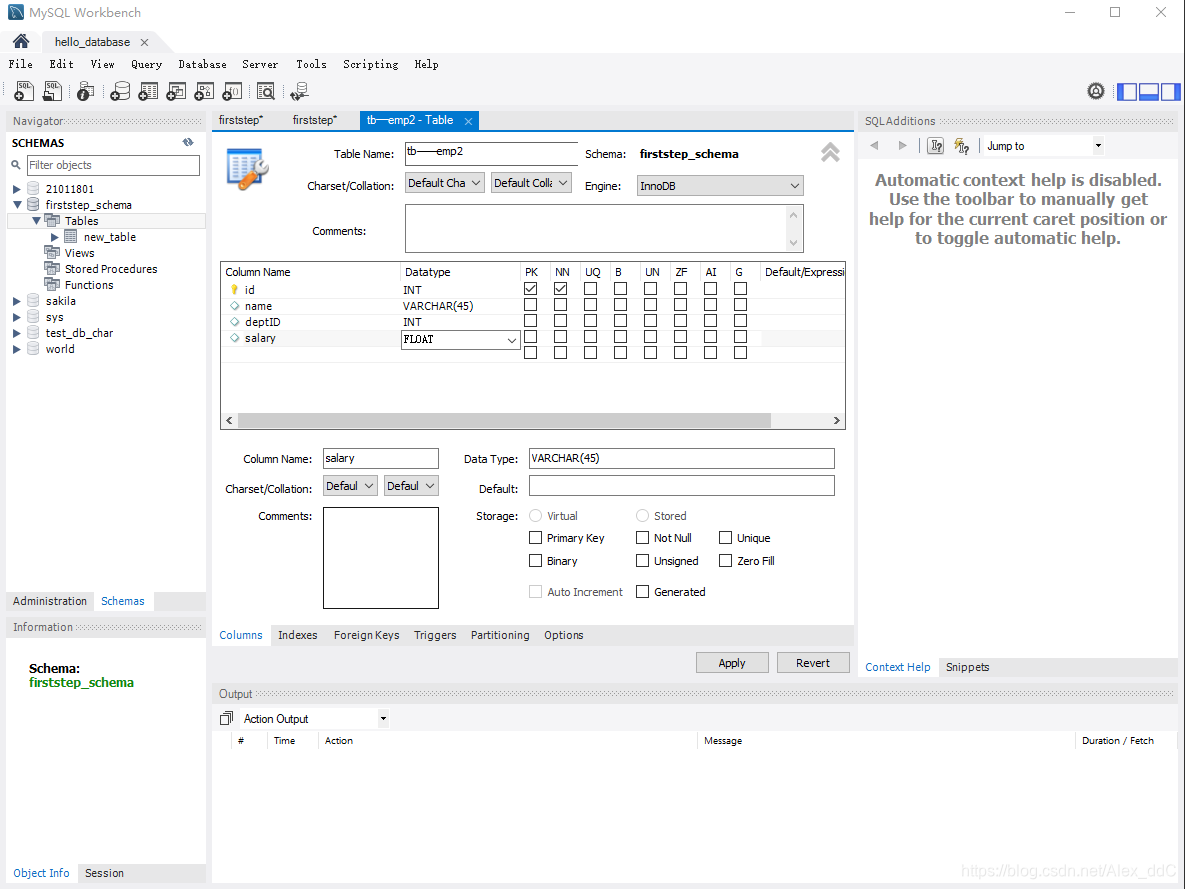Enable the Unsigned checkbox
The image size is (1185, 889).
(x=642, y=560)
